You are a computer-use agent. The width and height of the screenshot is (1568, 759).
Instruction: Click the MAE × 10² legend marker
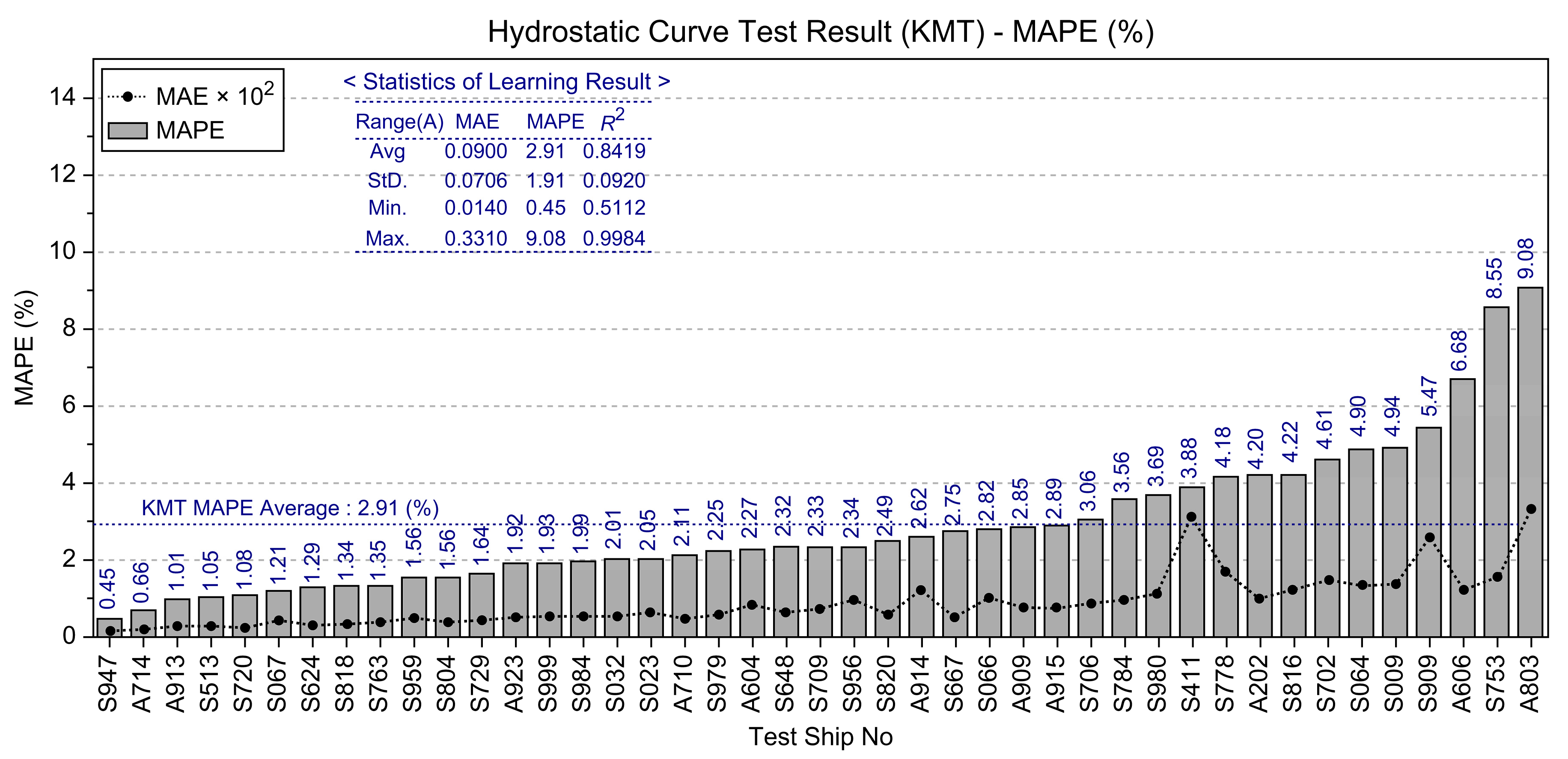[127, 96]
